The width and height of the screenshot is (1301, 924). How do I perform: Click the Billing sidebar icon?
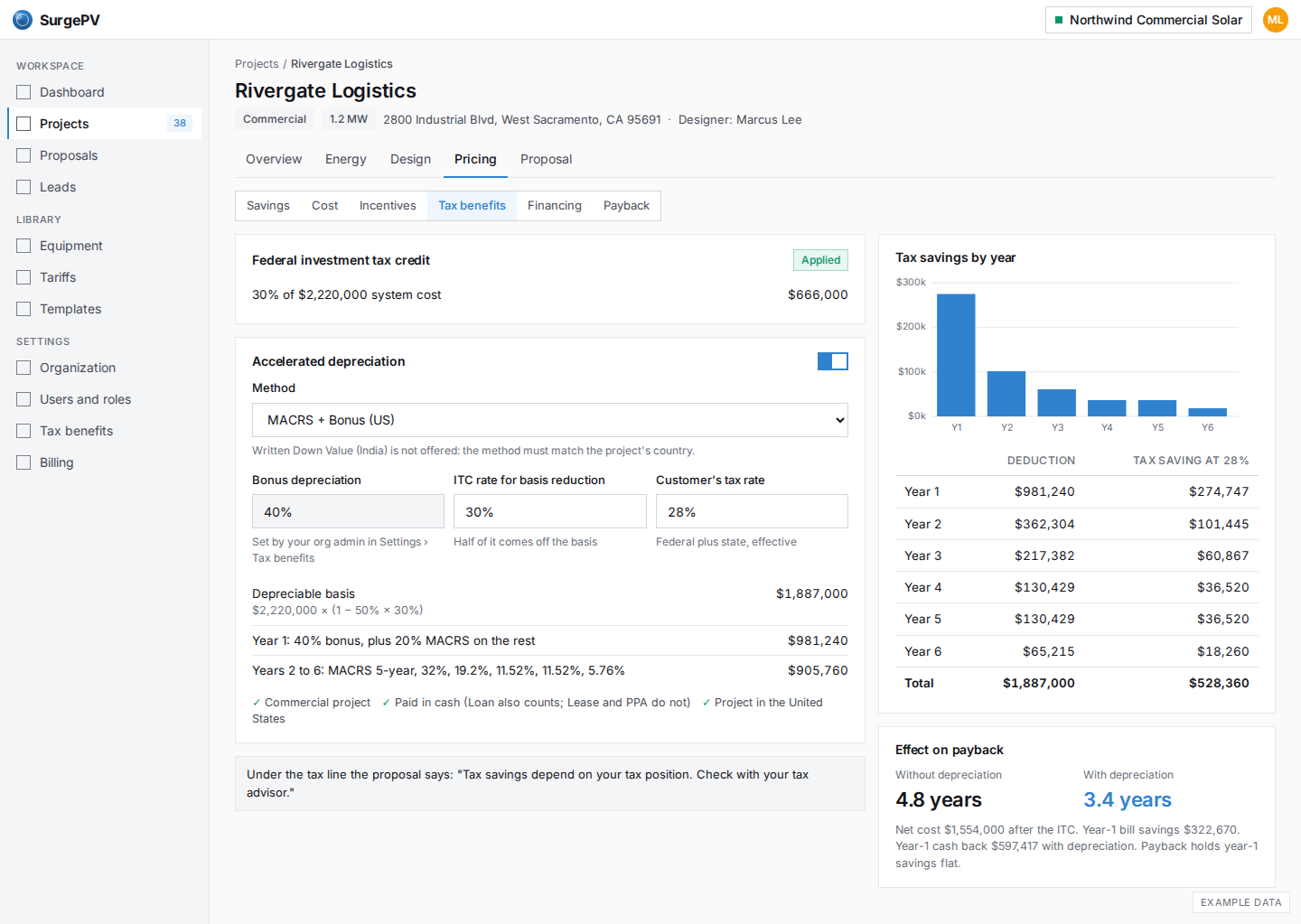point(23,462)
